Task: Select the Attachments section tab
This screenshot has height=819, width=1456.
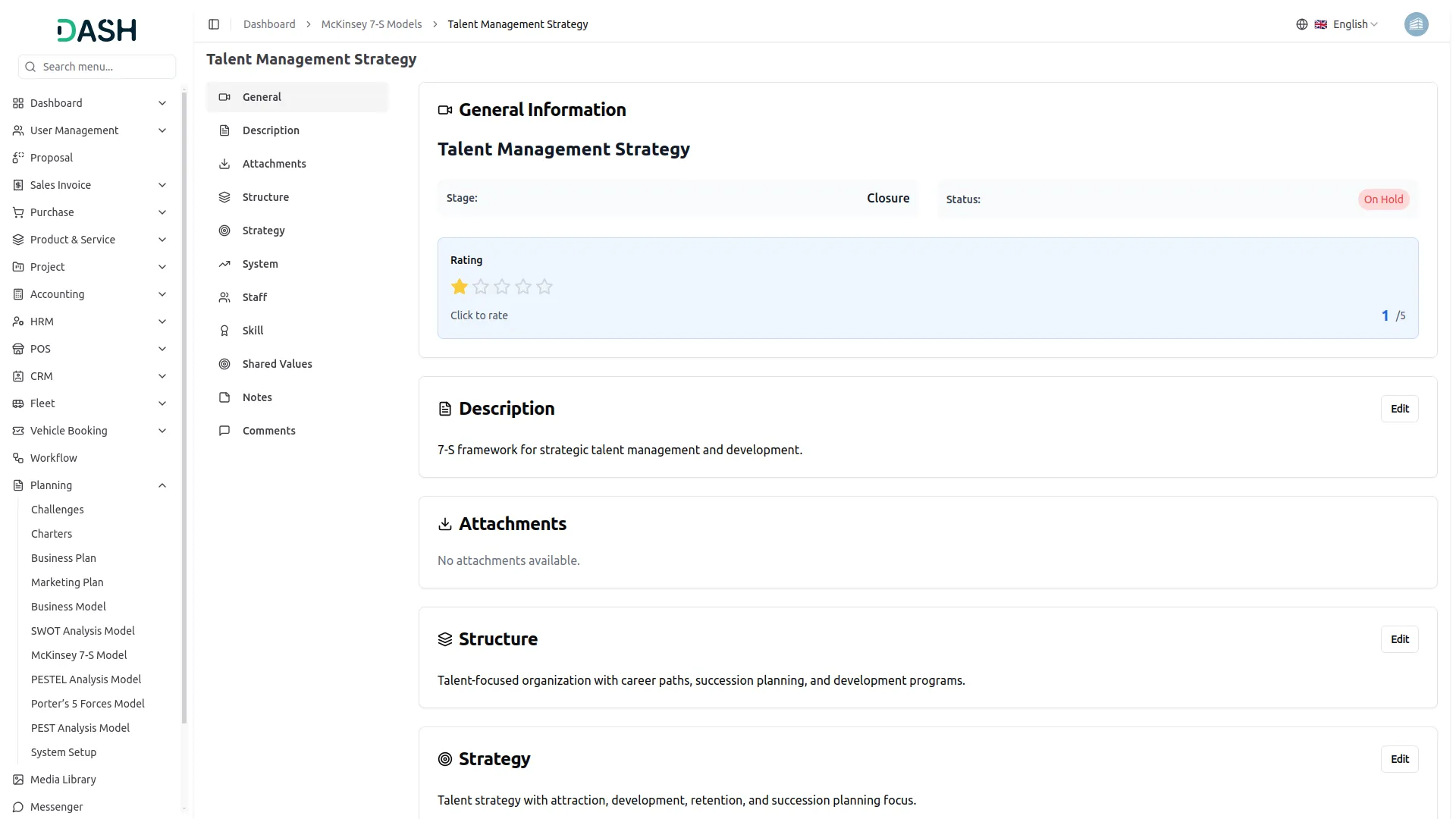Action: coord(274,164)
